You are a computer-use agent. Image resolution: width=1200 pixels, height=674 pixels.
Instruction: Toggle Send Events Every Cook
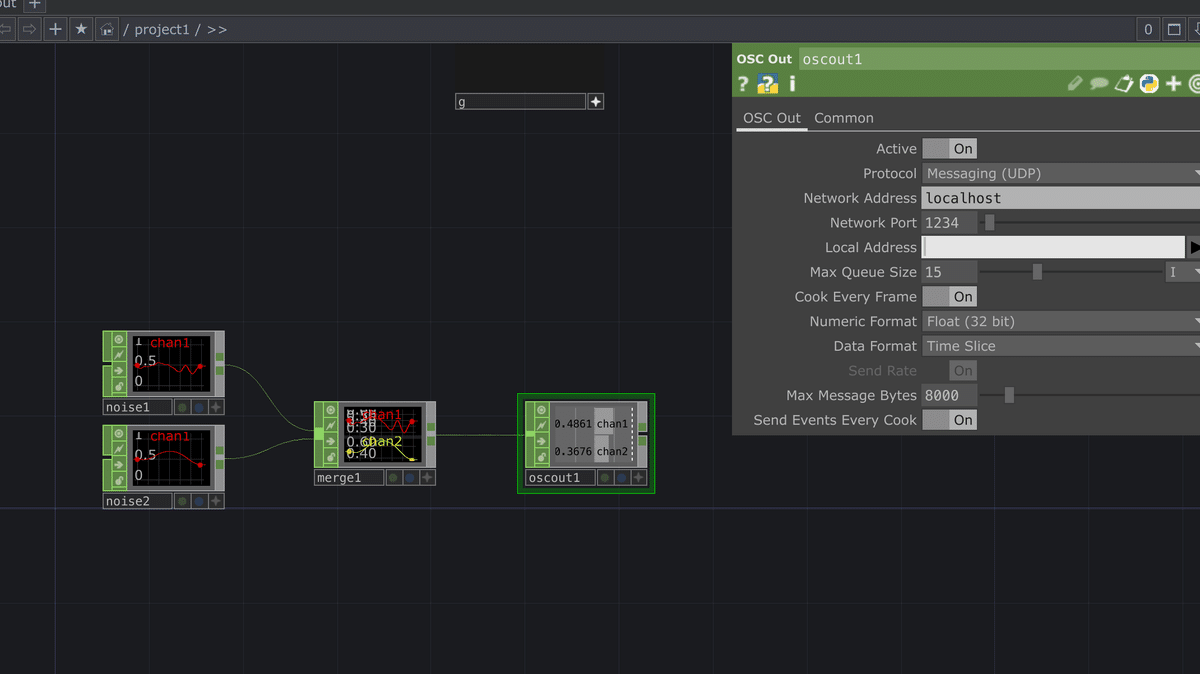949,420
